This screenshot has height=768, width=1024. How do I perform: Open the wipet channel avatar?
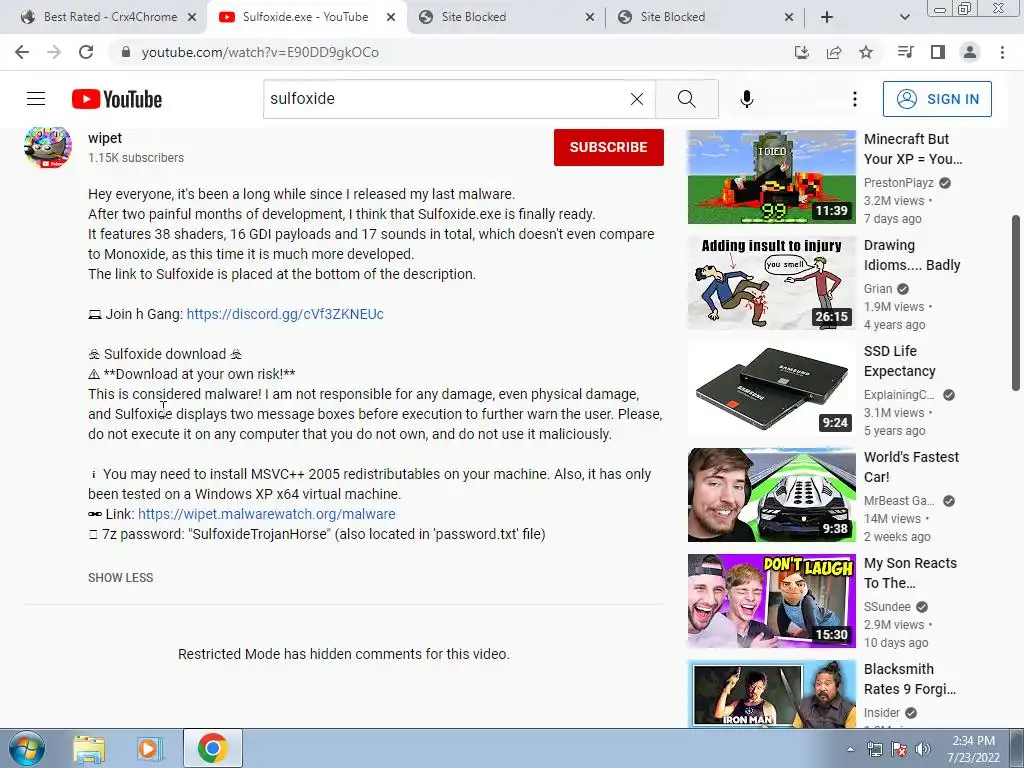pos(48,147)
